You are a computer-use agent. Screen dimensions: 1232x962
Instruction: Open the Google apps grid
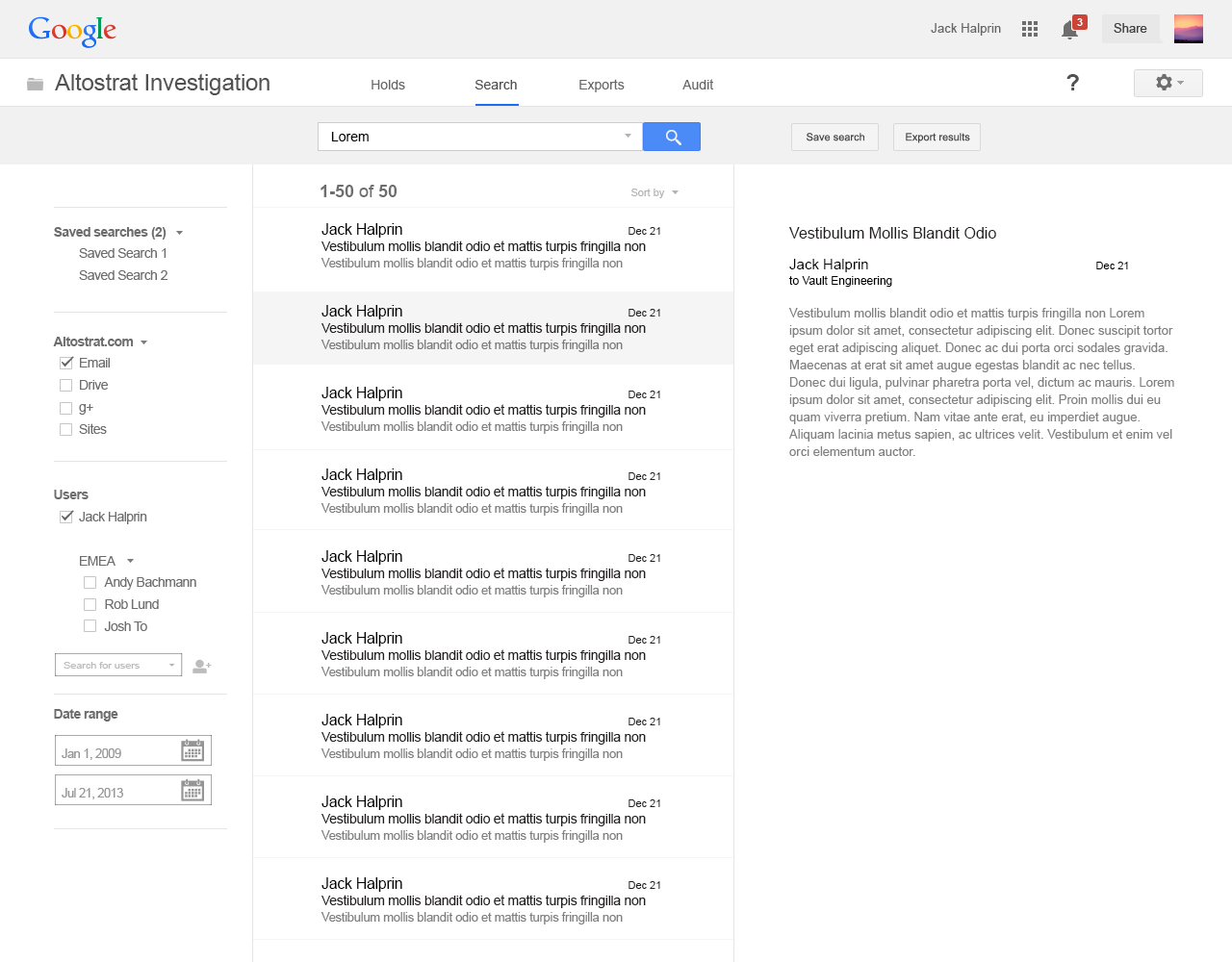point(1030,29)
